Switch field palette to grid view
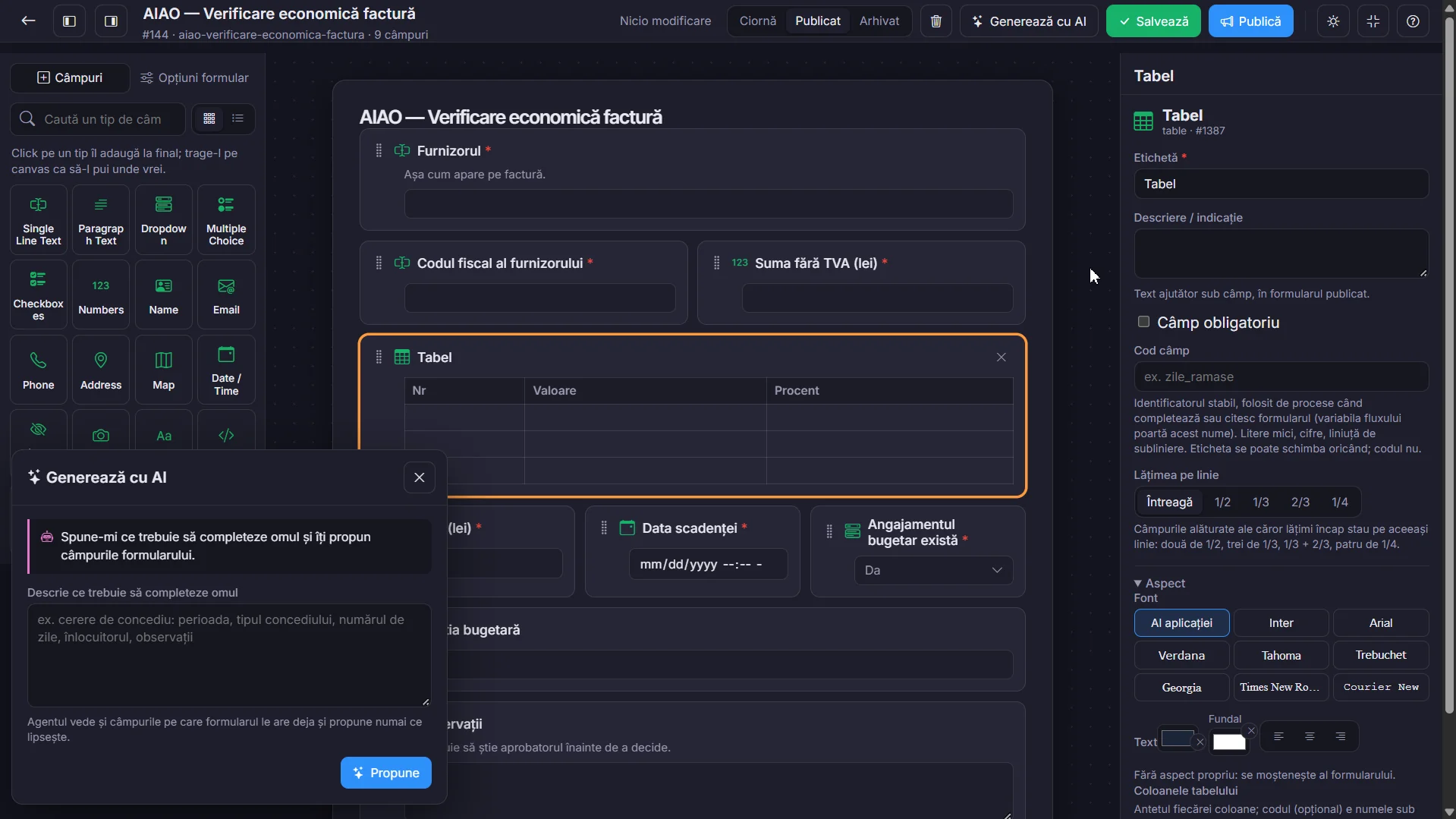The height and width of the screenshot is (819, 1456). (209, 118)
